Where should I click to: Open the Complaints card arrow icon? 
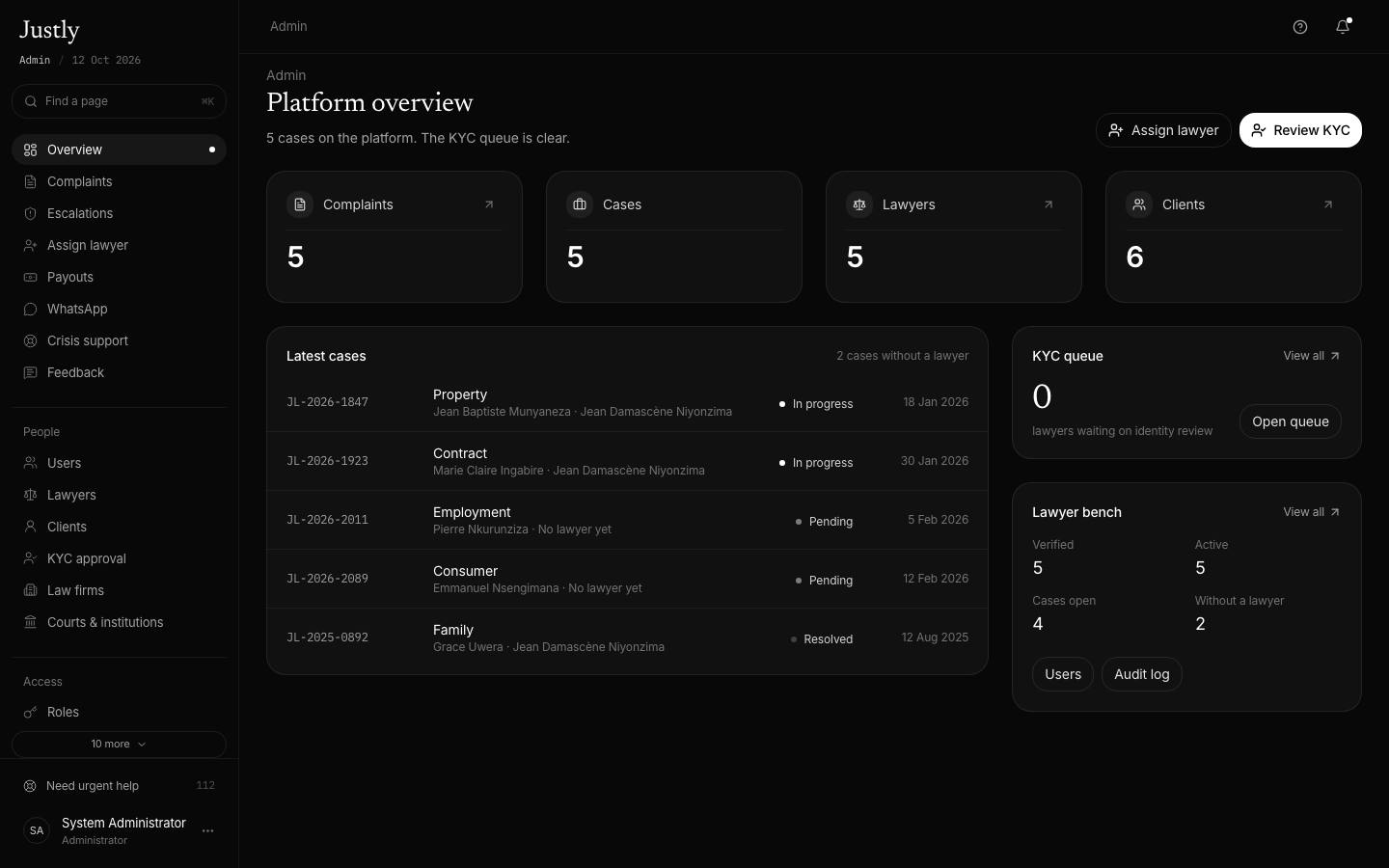pos(489,204)
